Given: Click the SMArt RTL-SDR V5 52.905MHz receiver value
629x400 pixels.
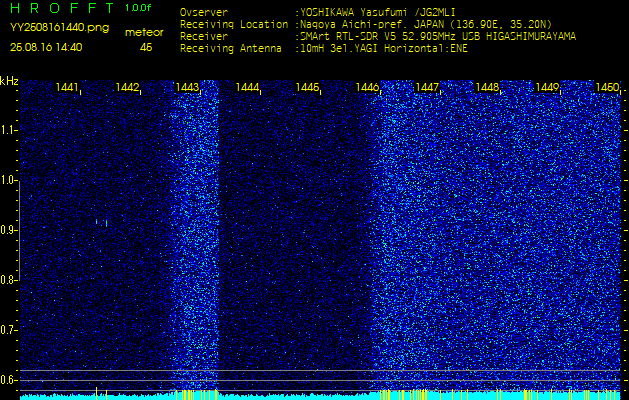Looking at the screenshot, I should 436,37.
